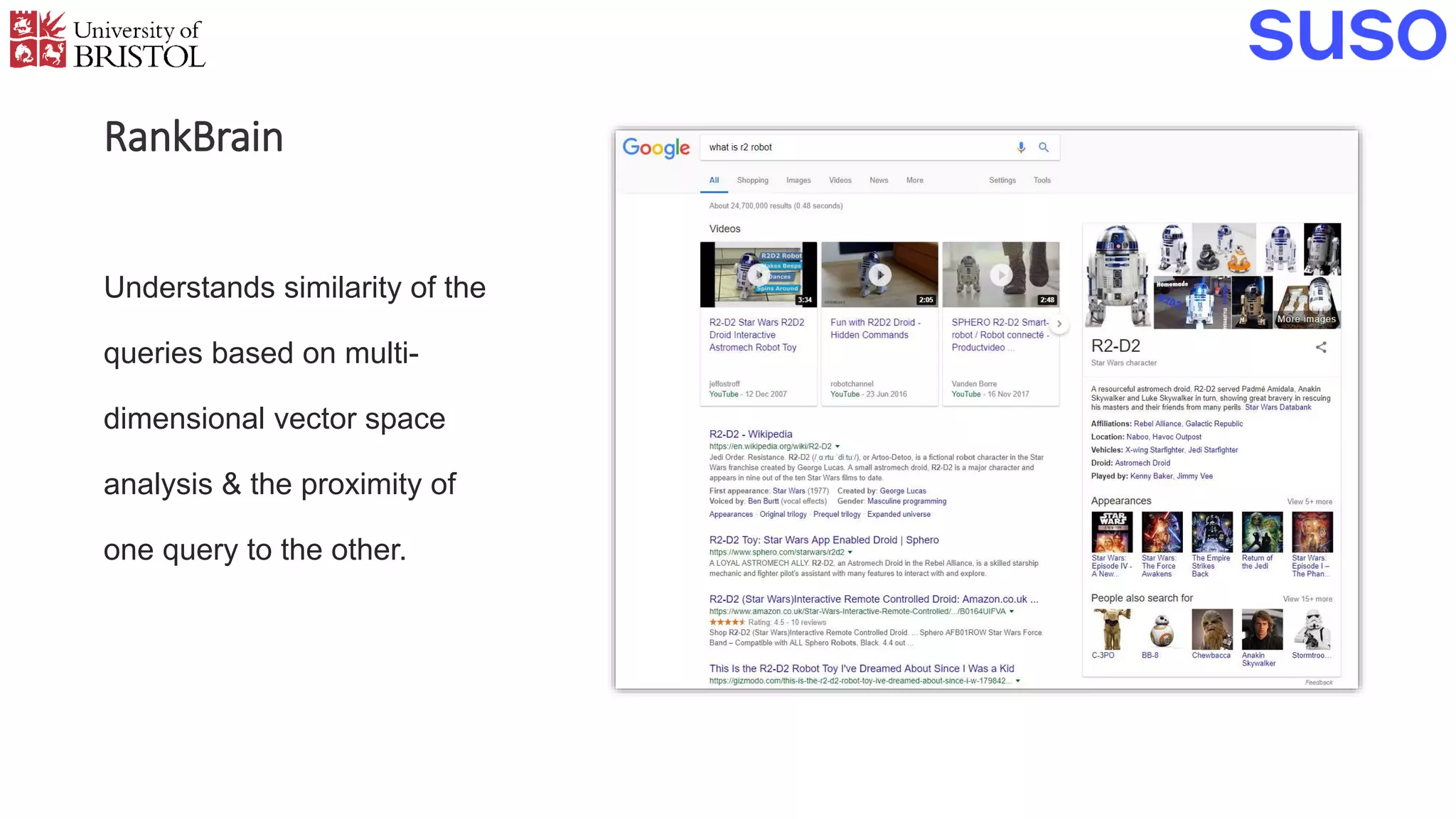Play the SPHERO R2-D2 Smart robot video
The width and height of the screenshot is (1456, 819).
(1001, 274)
